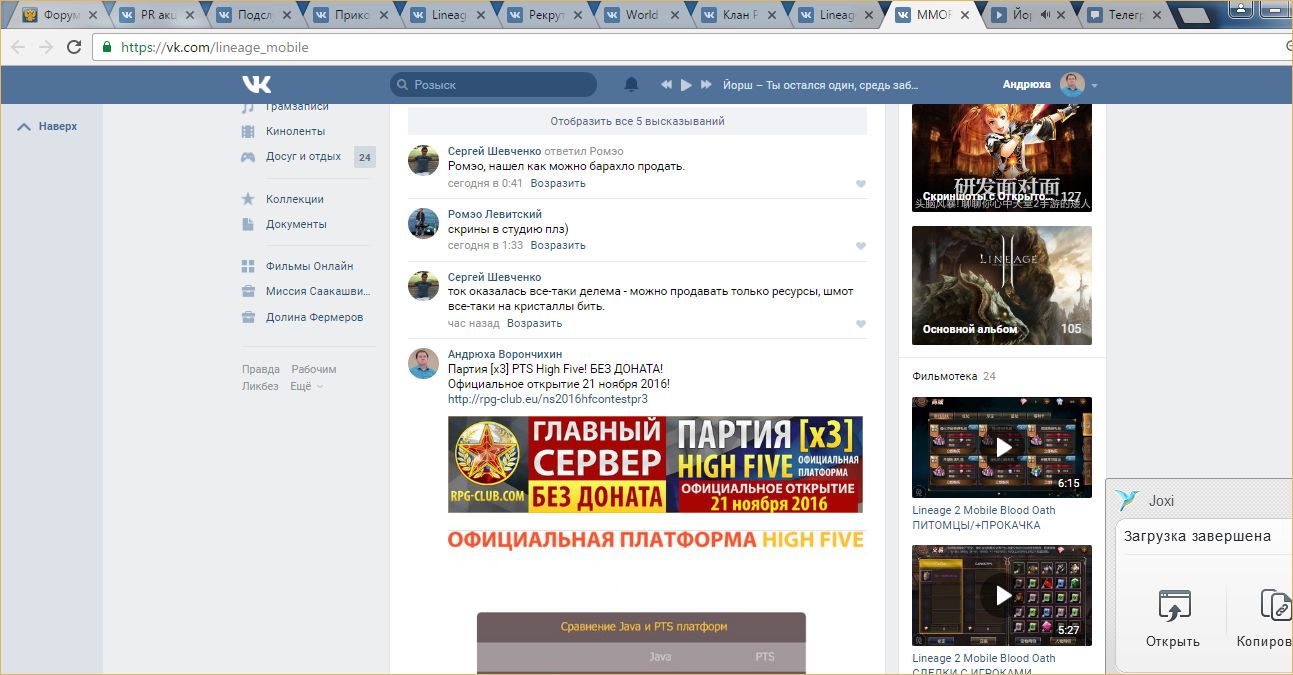Show all 5 comments
The image size is (1293, 675).
click(x=637, y=121)
